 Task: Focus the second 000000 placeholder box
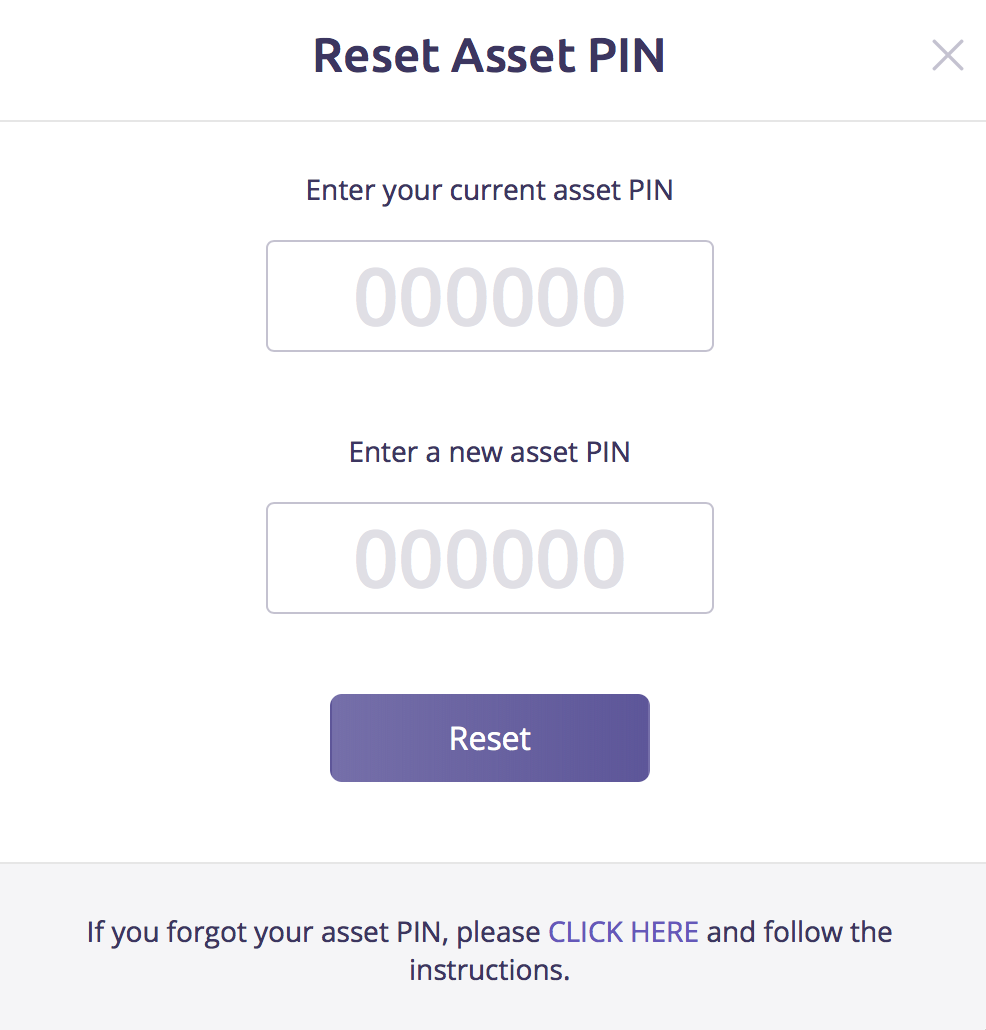click(x=490, y=558)
